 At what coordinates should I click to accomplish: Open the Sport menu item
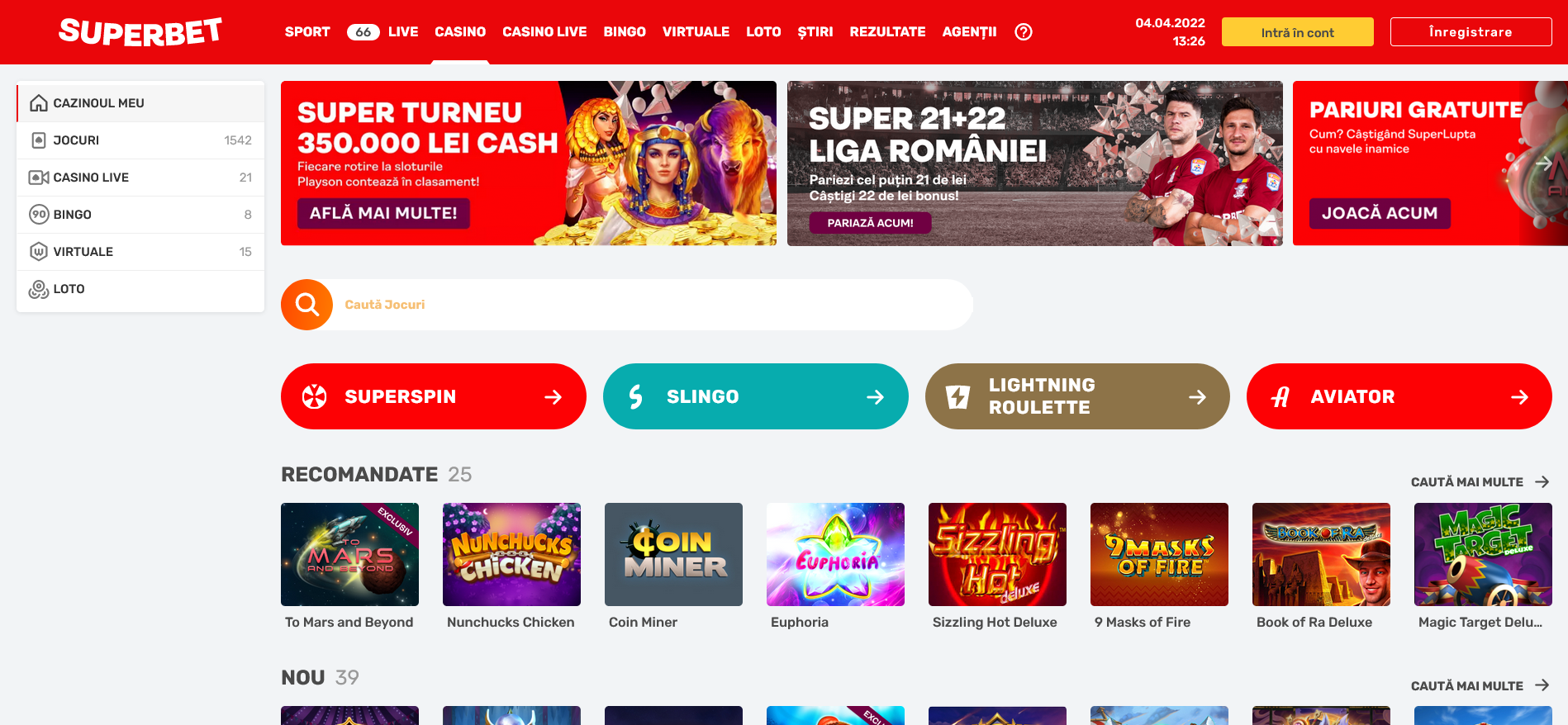pyautogui.click(x=307, y=32)
